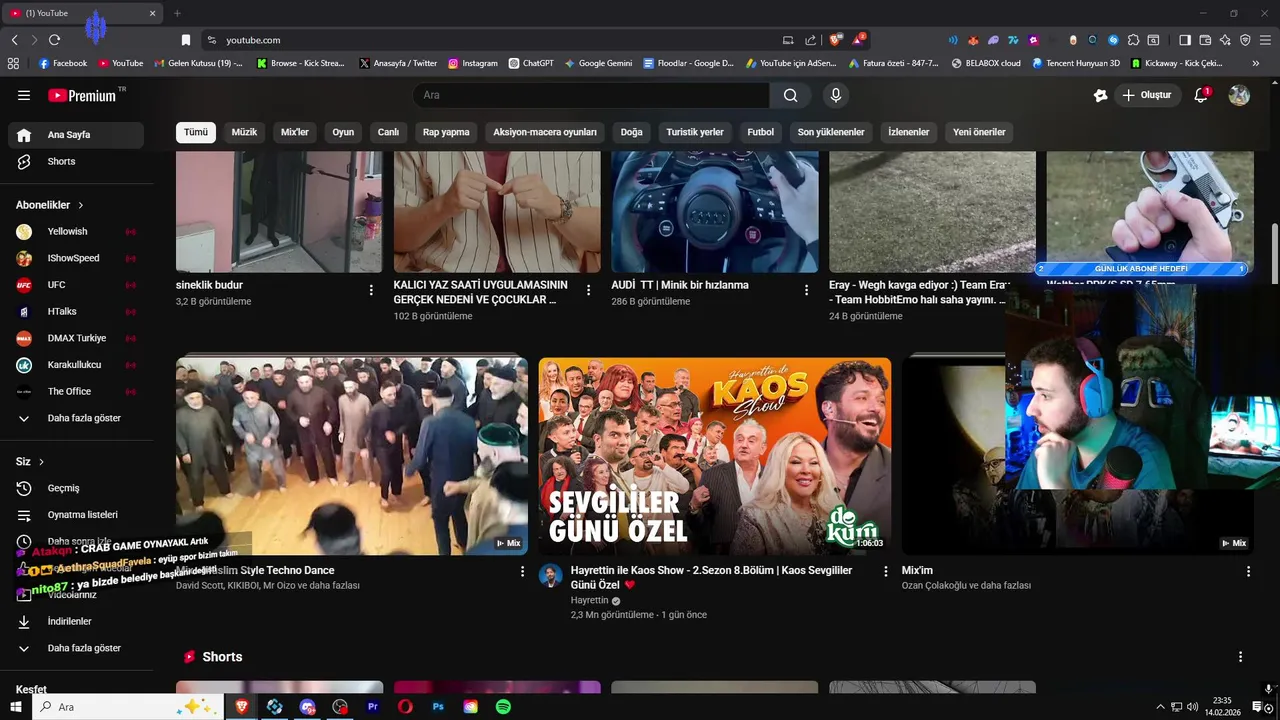Open the notifications bell
The image size is (1280, 720).
[x=1201, y=95]
